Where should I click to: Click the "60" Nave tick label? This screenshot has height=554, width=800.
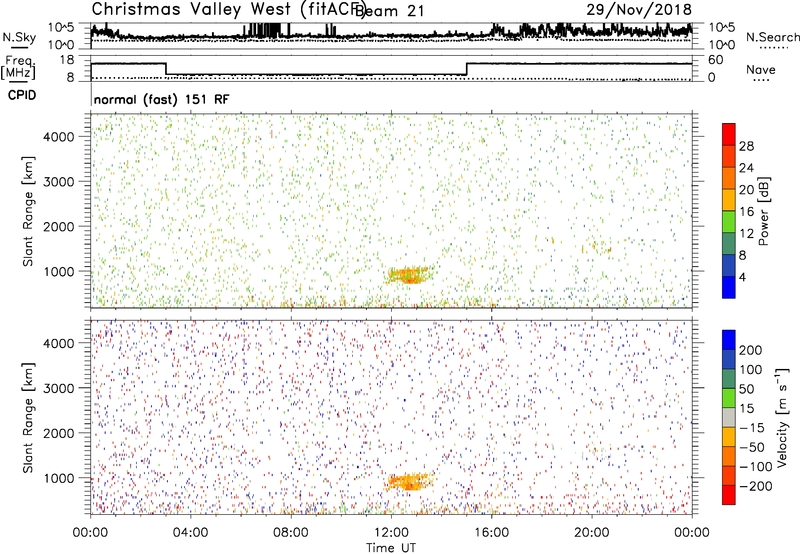(715, 60)
